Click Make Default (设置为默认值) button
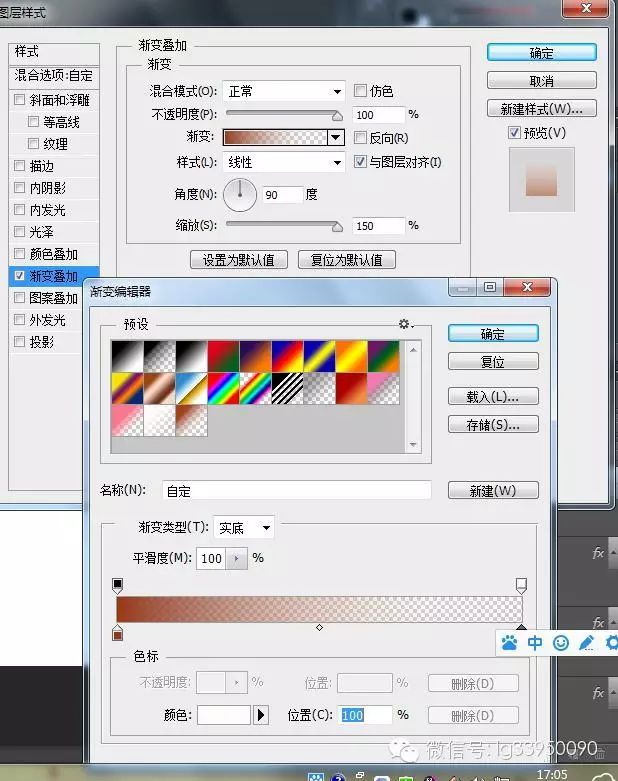Screen dimensions: 618x781 (239, 260)
